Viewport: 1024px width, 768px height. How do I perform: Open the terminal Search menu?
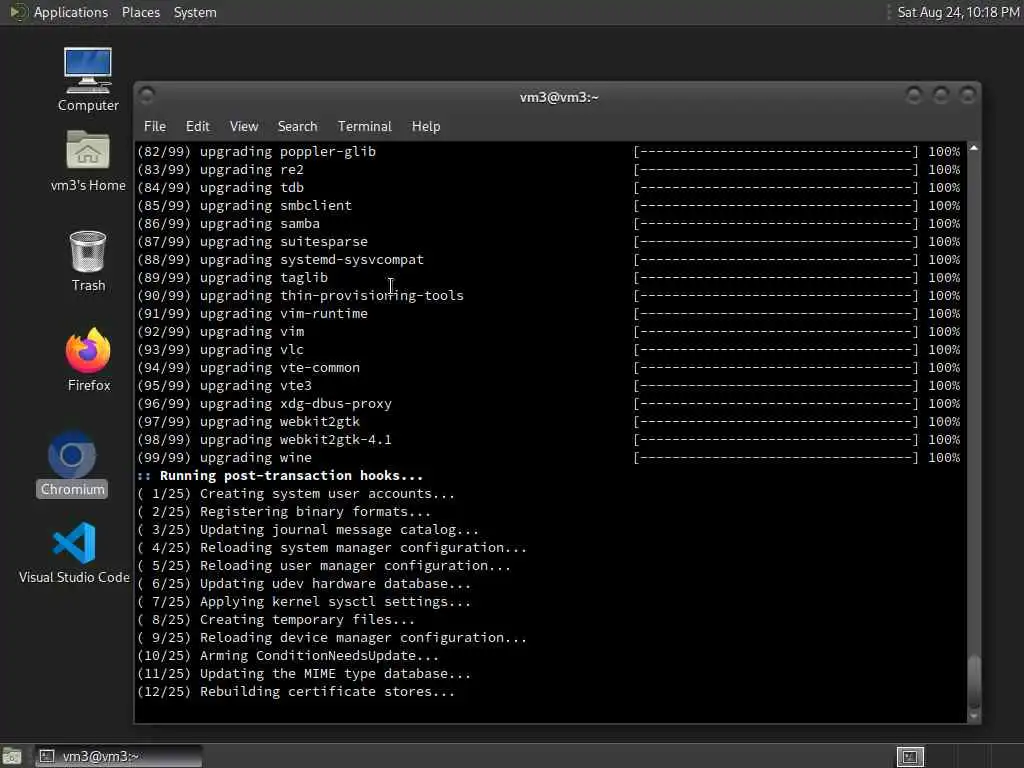point(297,126)
